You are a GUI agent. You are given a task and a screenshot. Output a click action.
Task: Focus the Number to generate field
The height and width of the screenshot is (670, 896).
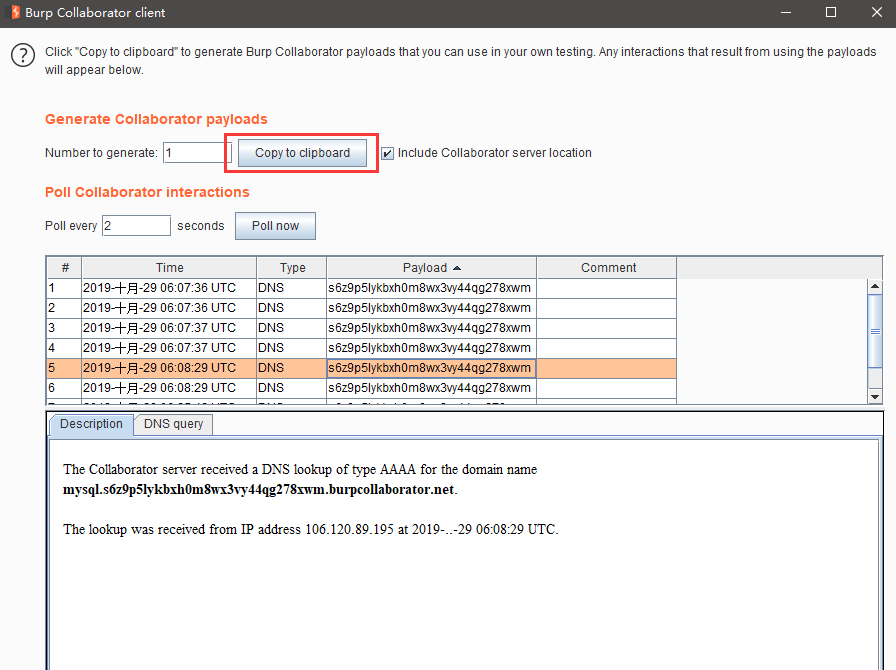(x=197, y=153)
